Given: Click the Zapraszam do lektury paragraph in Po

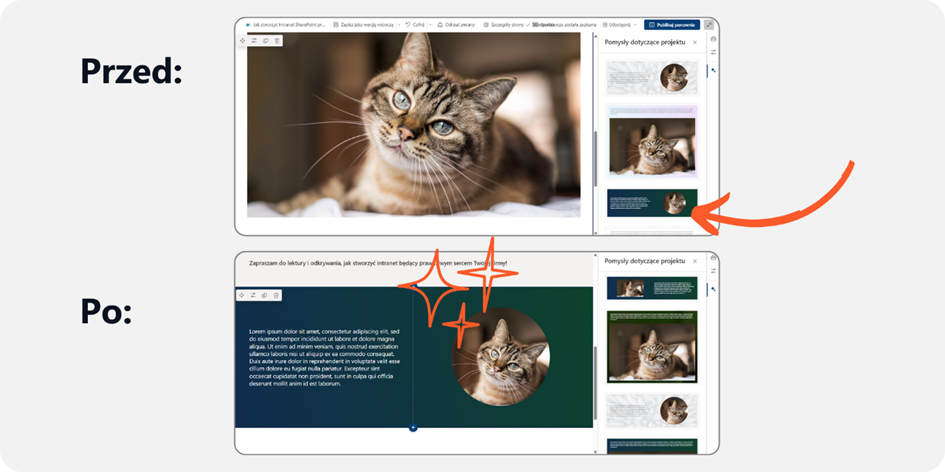Looking at the screenshot, I should click(x=378, y=263).
